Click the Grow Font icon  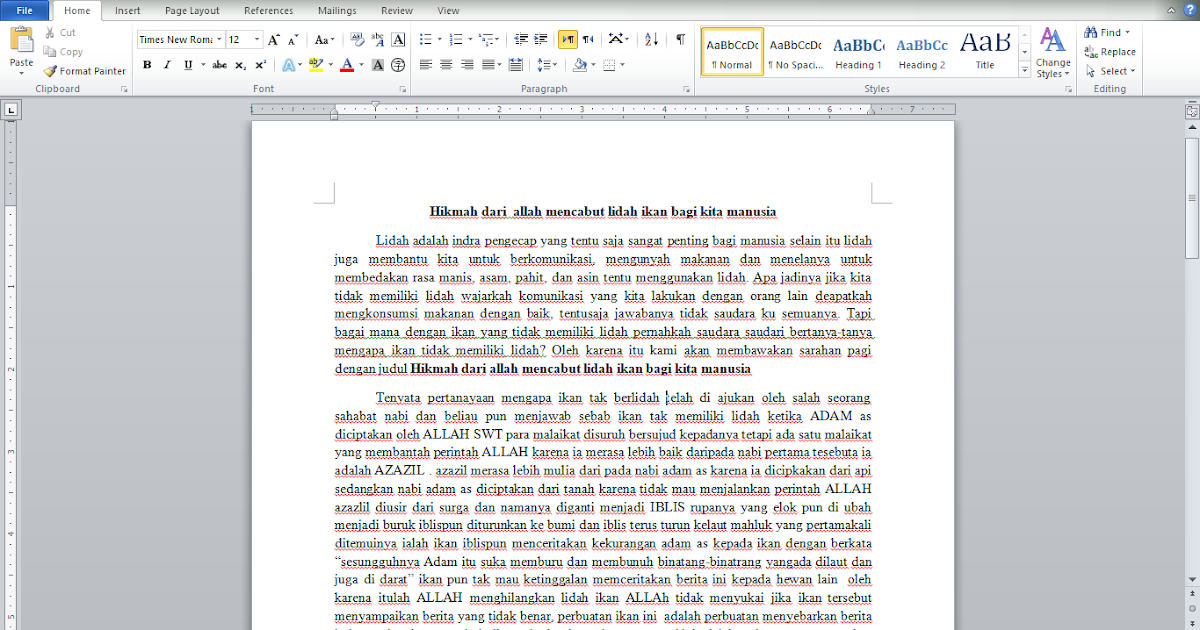coord(274,40)
